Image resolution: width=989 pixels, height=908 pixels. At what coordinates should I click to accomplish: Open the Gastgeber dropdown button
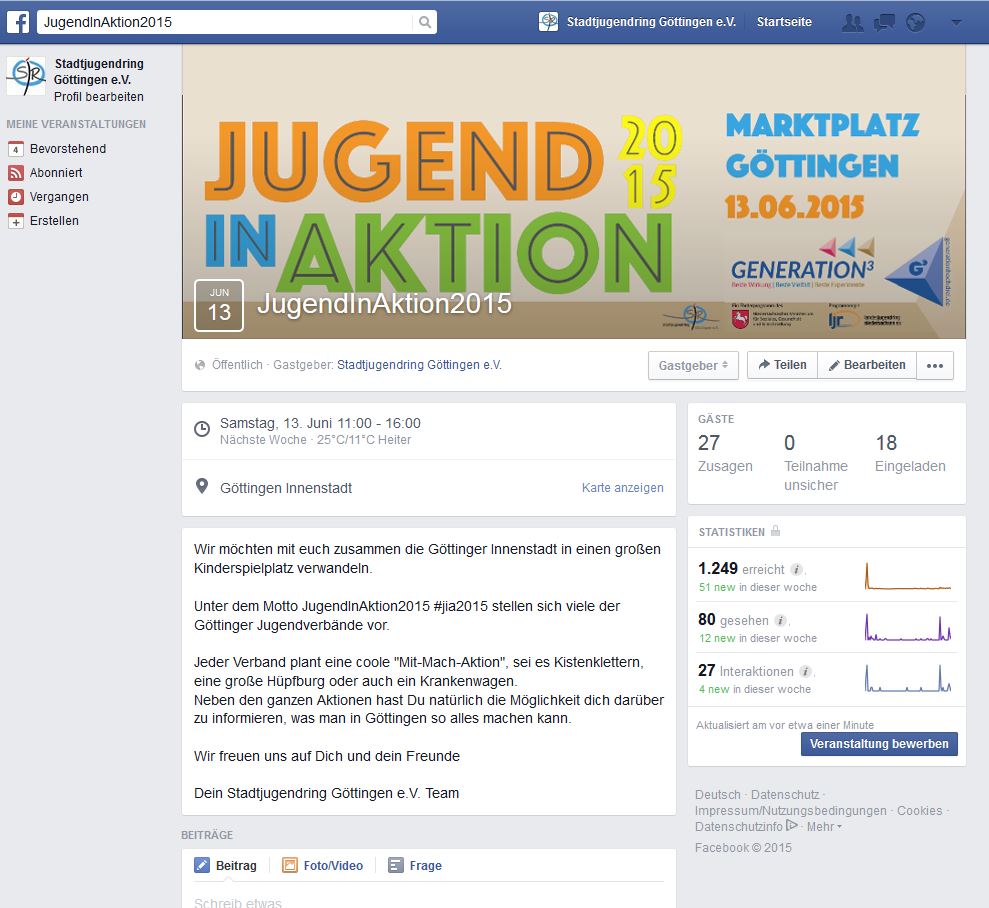click(693, 366)
